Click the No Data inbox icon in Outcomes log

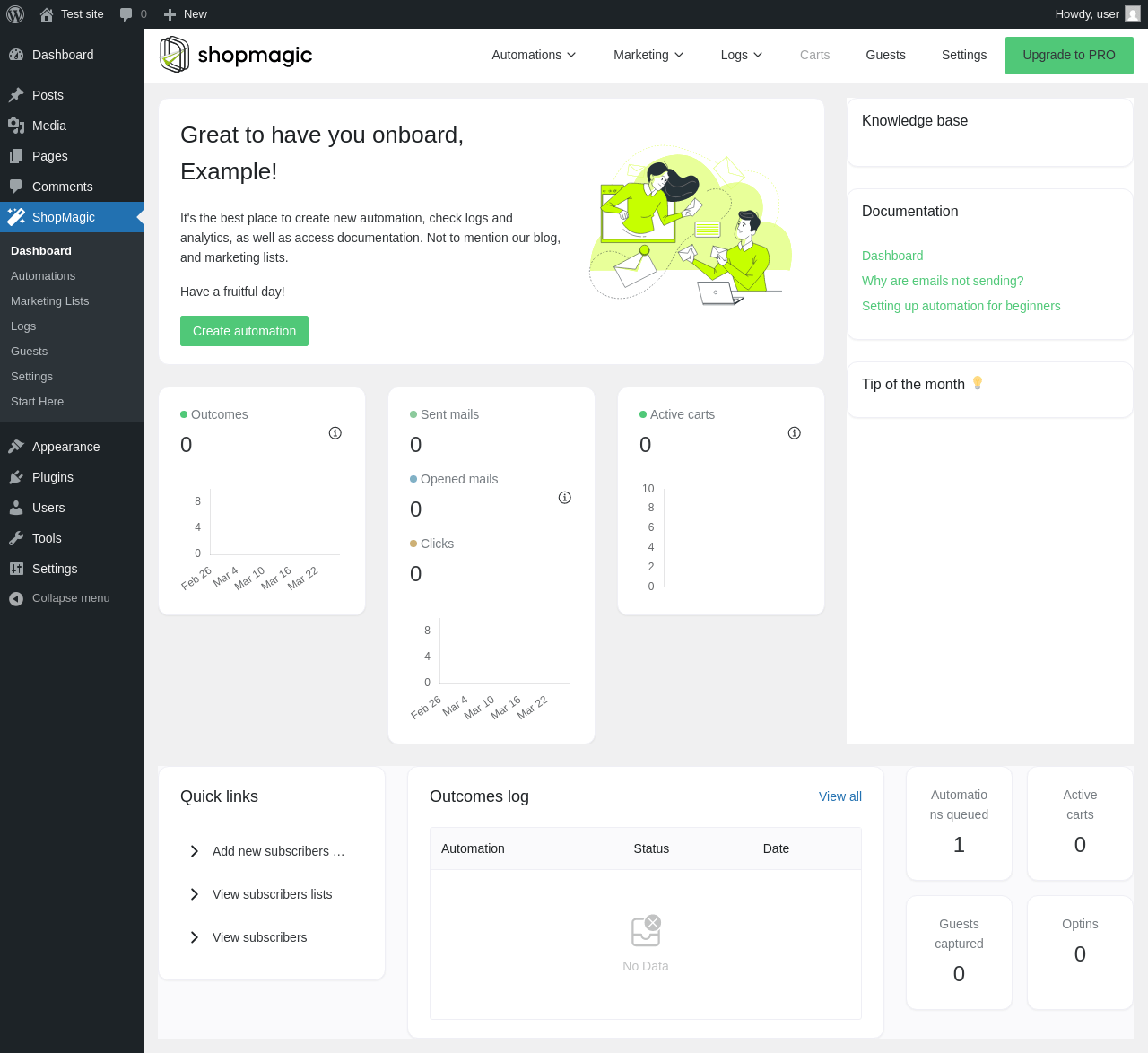pos(646,931)
